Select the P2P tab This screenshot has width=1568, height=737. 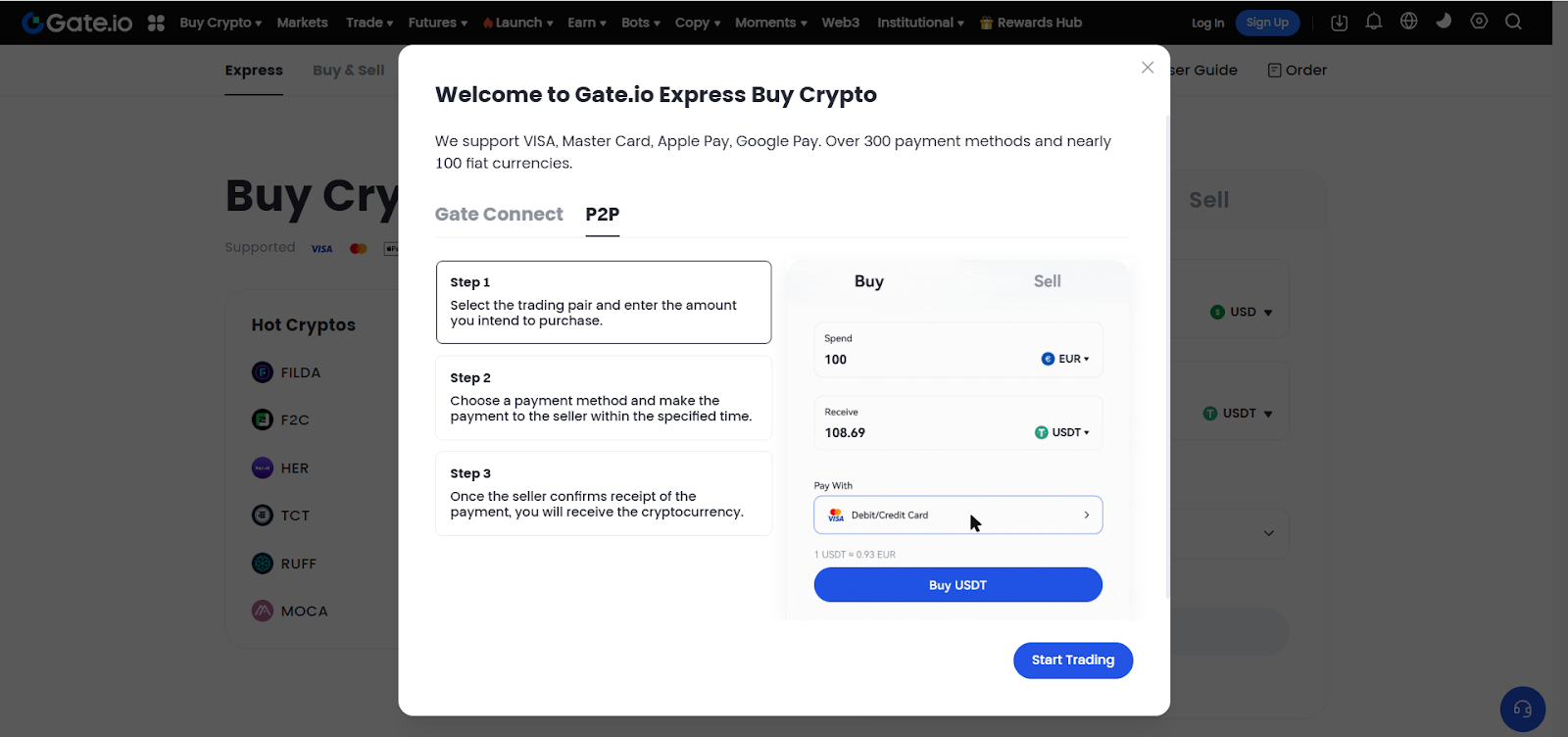pyautogui.click(x=603, y=214)
